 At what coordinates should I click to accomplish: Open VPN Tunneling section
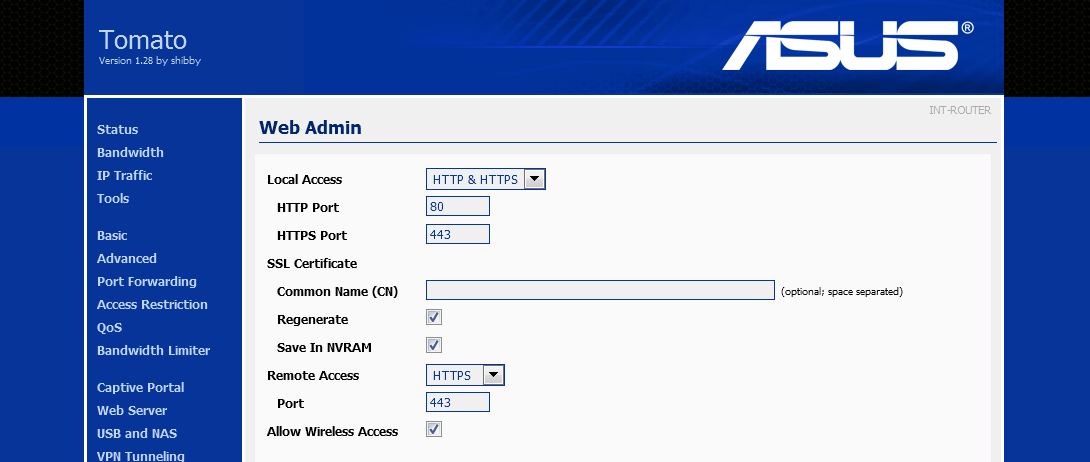coord(140,456)
